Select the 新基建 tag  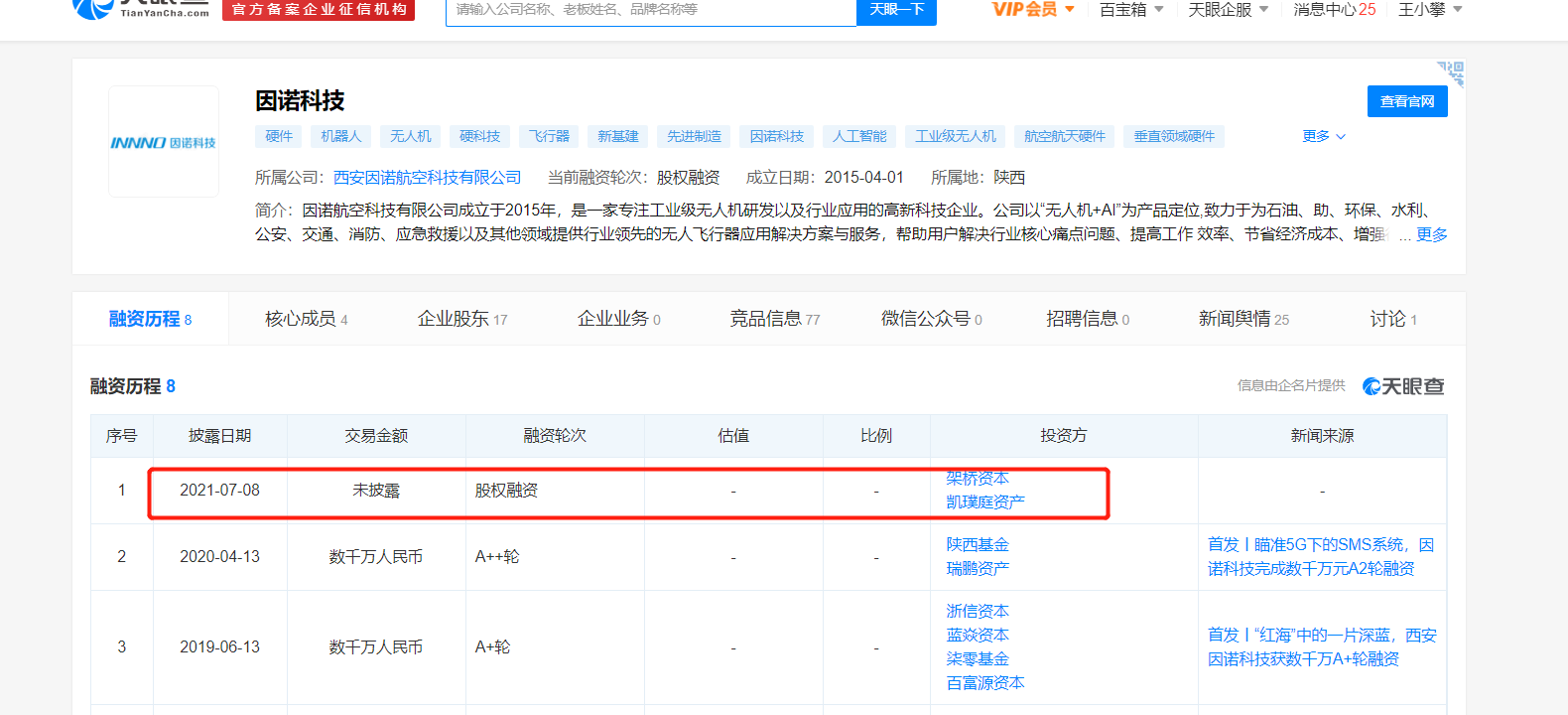(618, 136)
